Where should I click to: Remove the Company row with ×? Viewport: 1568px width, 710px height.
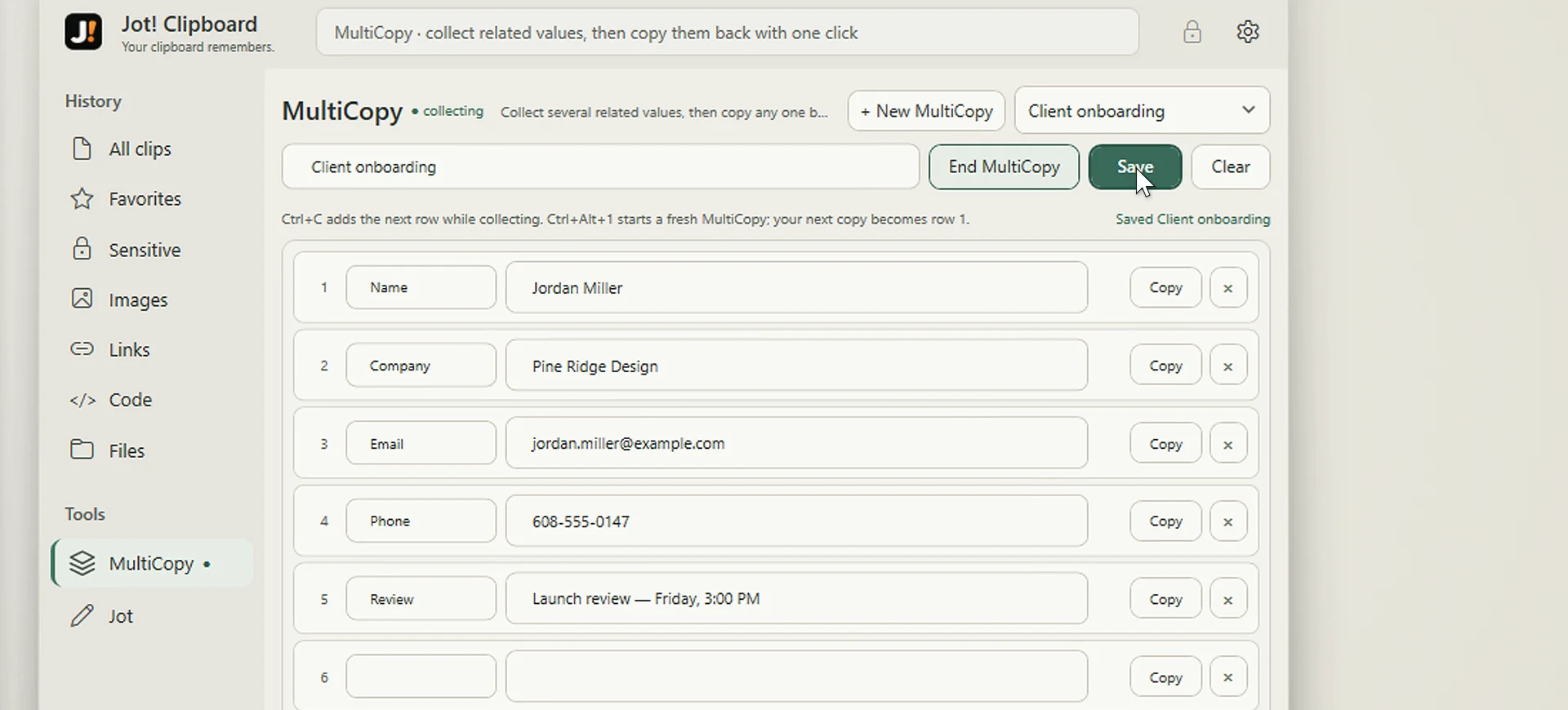tap(1227, 366)
